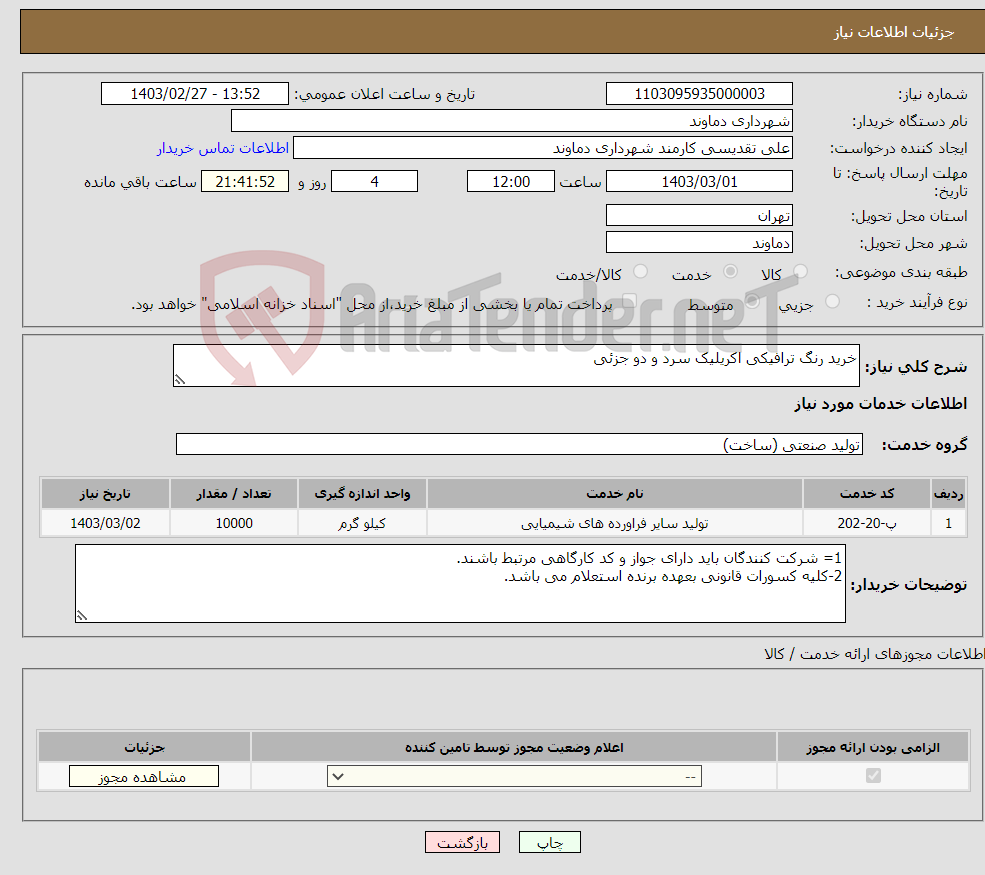
Task: Click the ردیف column header
Action: pos(948,494)
